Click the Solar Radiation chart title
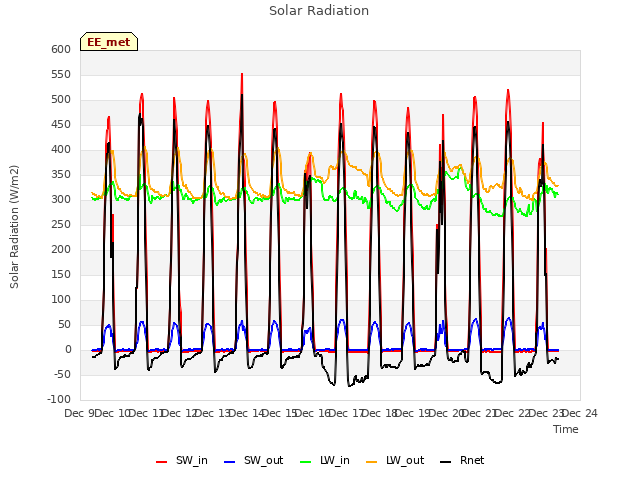This screenshot has width=640, height=480. pyautogui.click(x=319, y=11)
